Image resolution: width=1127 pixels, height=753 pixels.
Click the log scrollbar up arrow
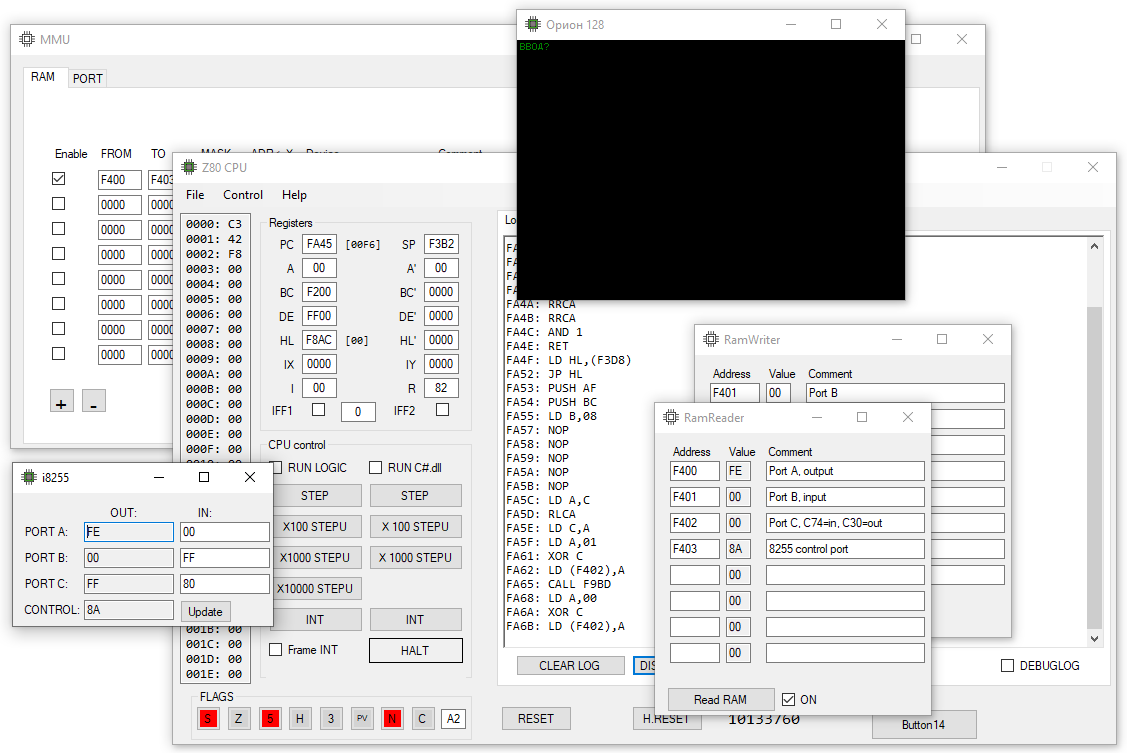1094,246
